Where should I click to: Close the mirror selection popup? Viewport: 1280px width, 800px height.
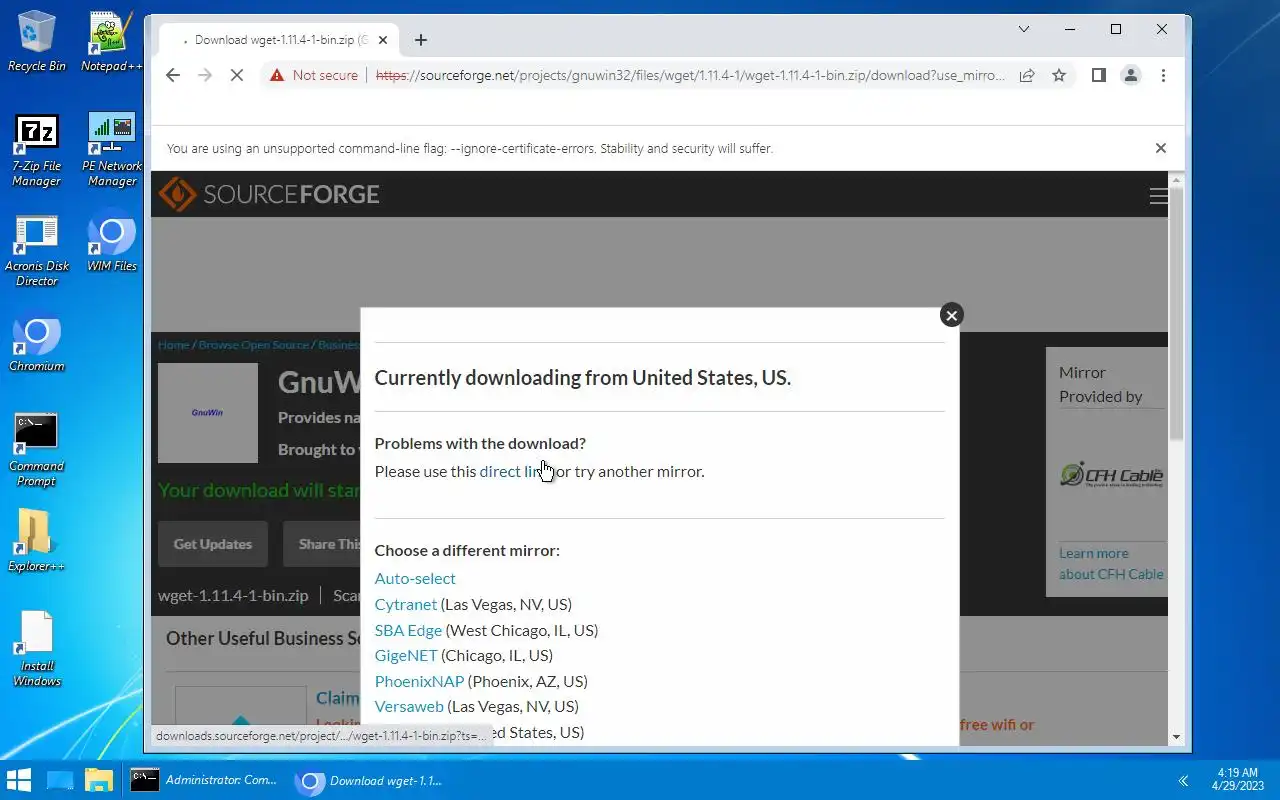[x=952, y=315]
